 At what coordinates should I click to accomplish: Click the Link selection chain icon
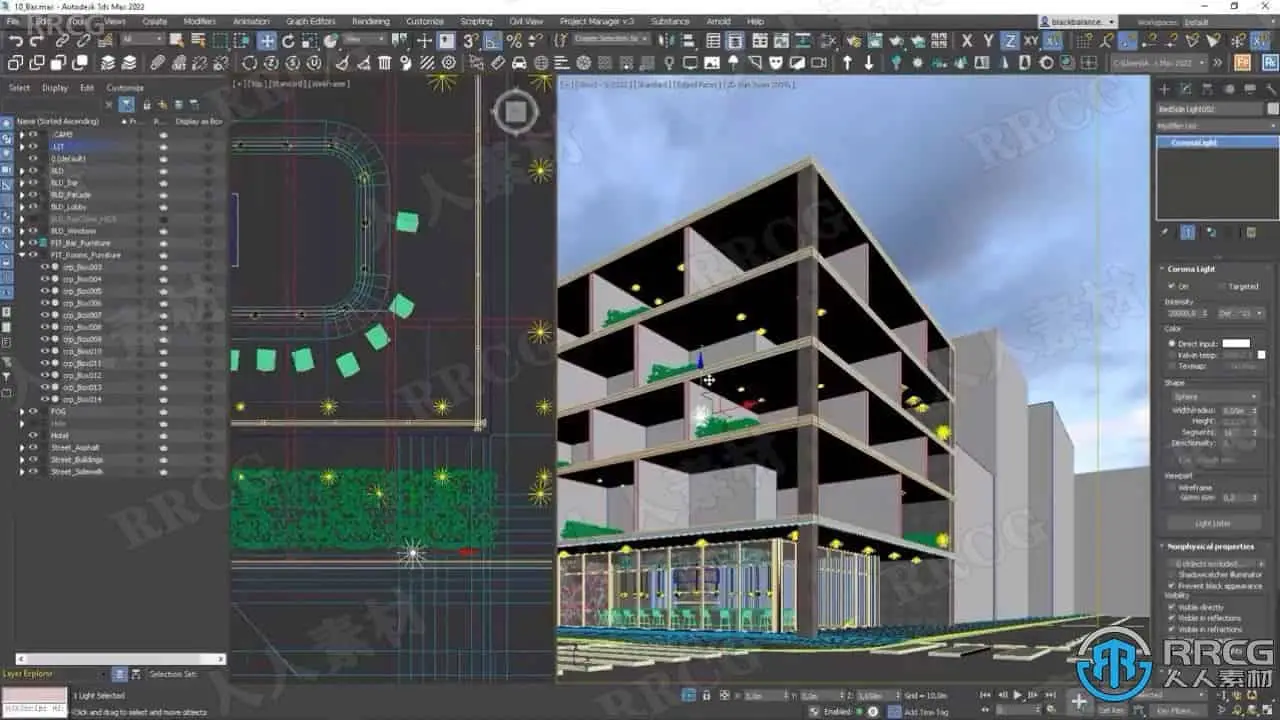coord(62,41)
